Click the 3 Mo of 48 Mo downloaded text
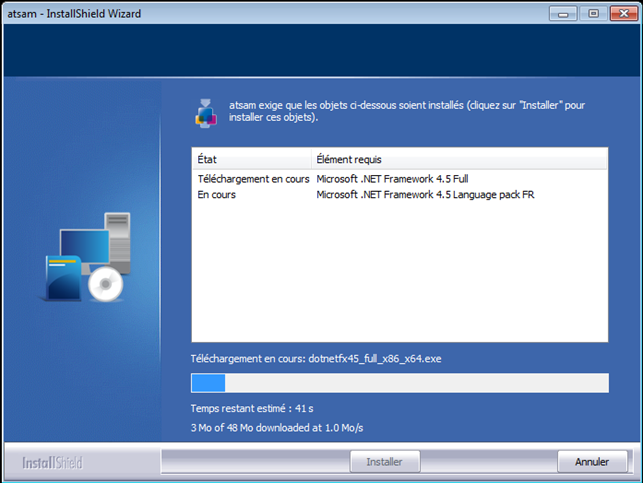643x483 pixels. [277, 428]
